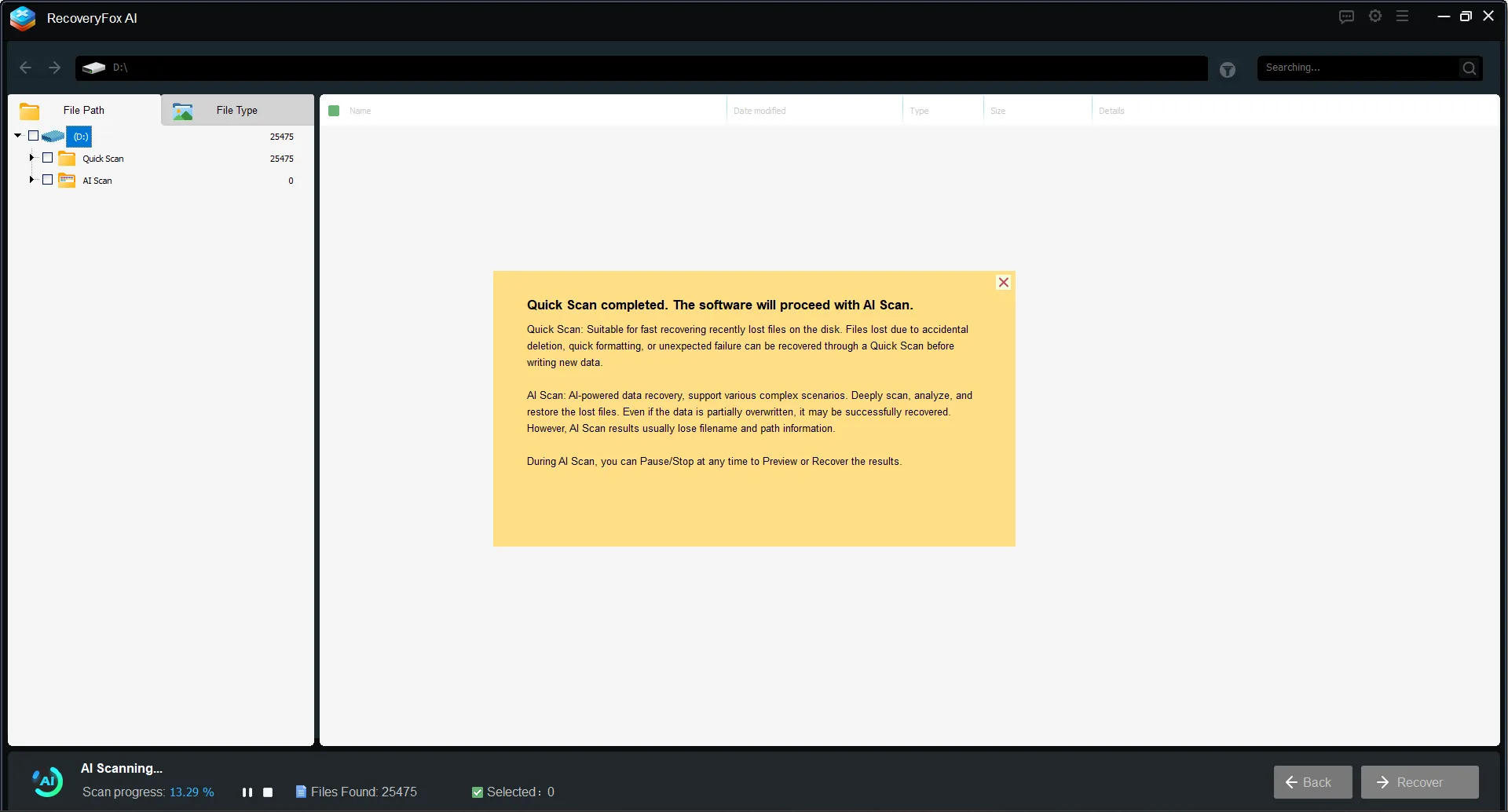Expand the Quick Scan tree node

(31, 158)
